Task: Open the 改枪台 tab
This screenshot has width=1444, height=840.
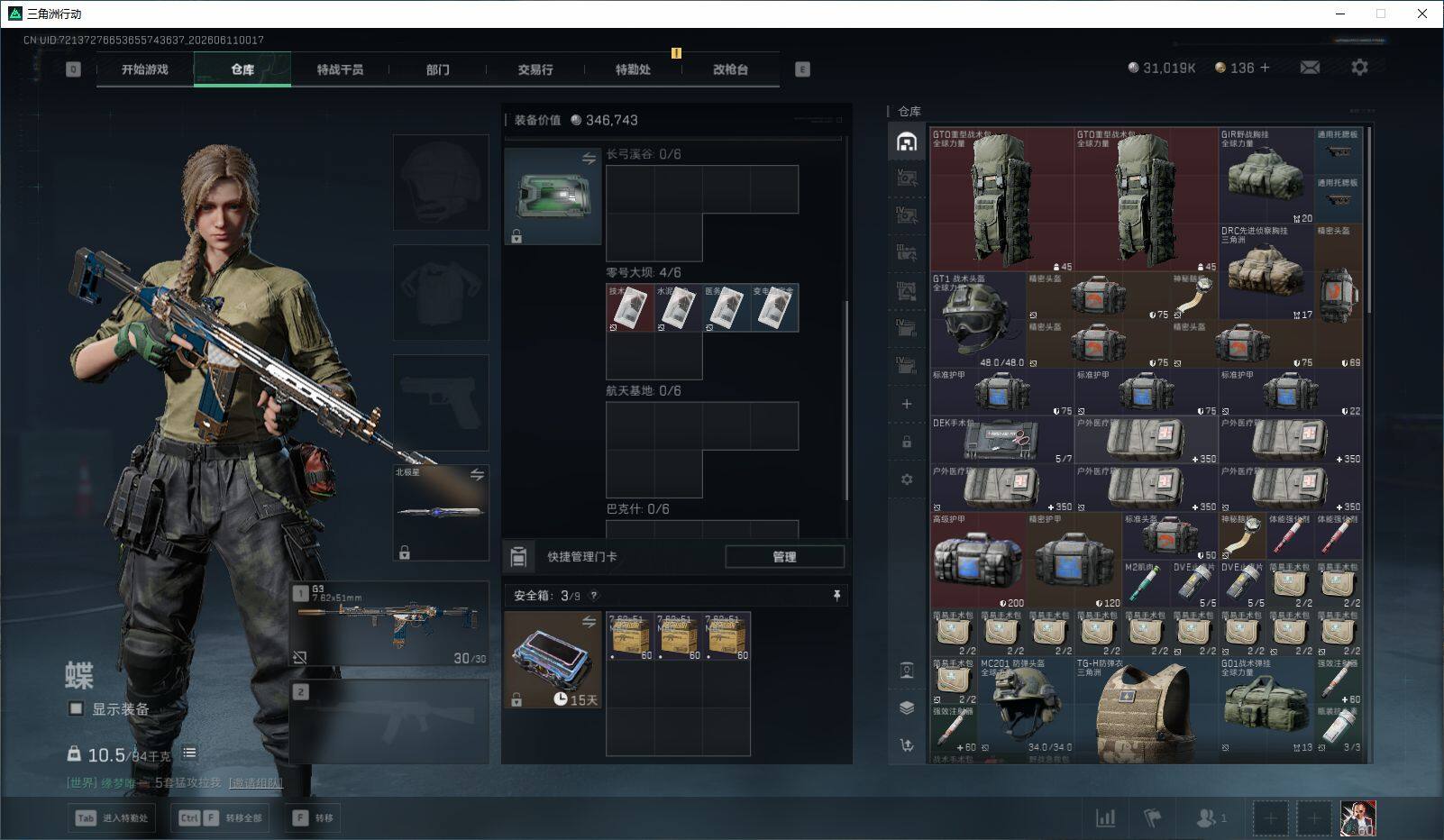Action: tap(730, 69)
